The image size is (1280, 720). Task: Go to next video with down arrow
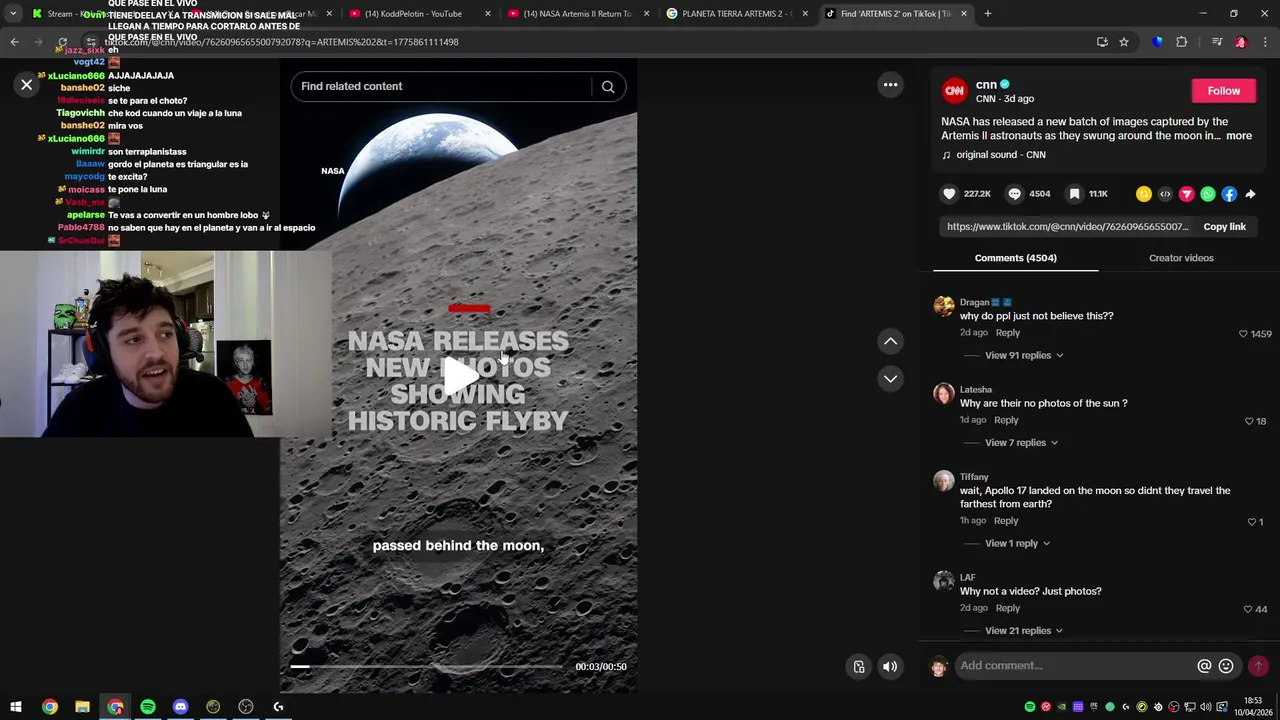tap(890, 378)
